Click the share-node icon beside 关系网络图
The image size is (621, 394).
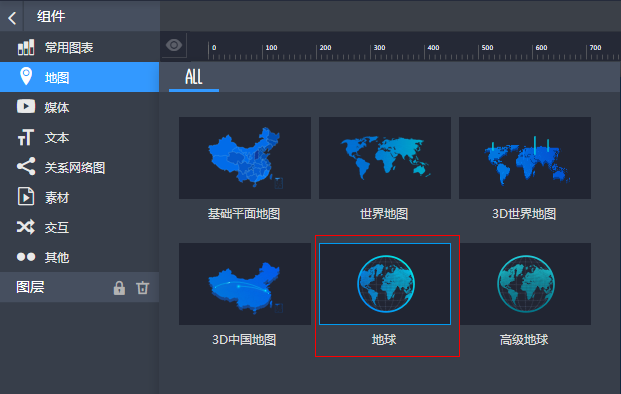26,166
